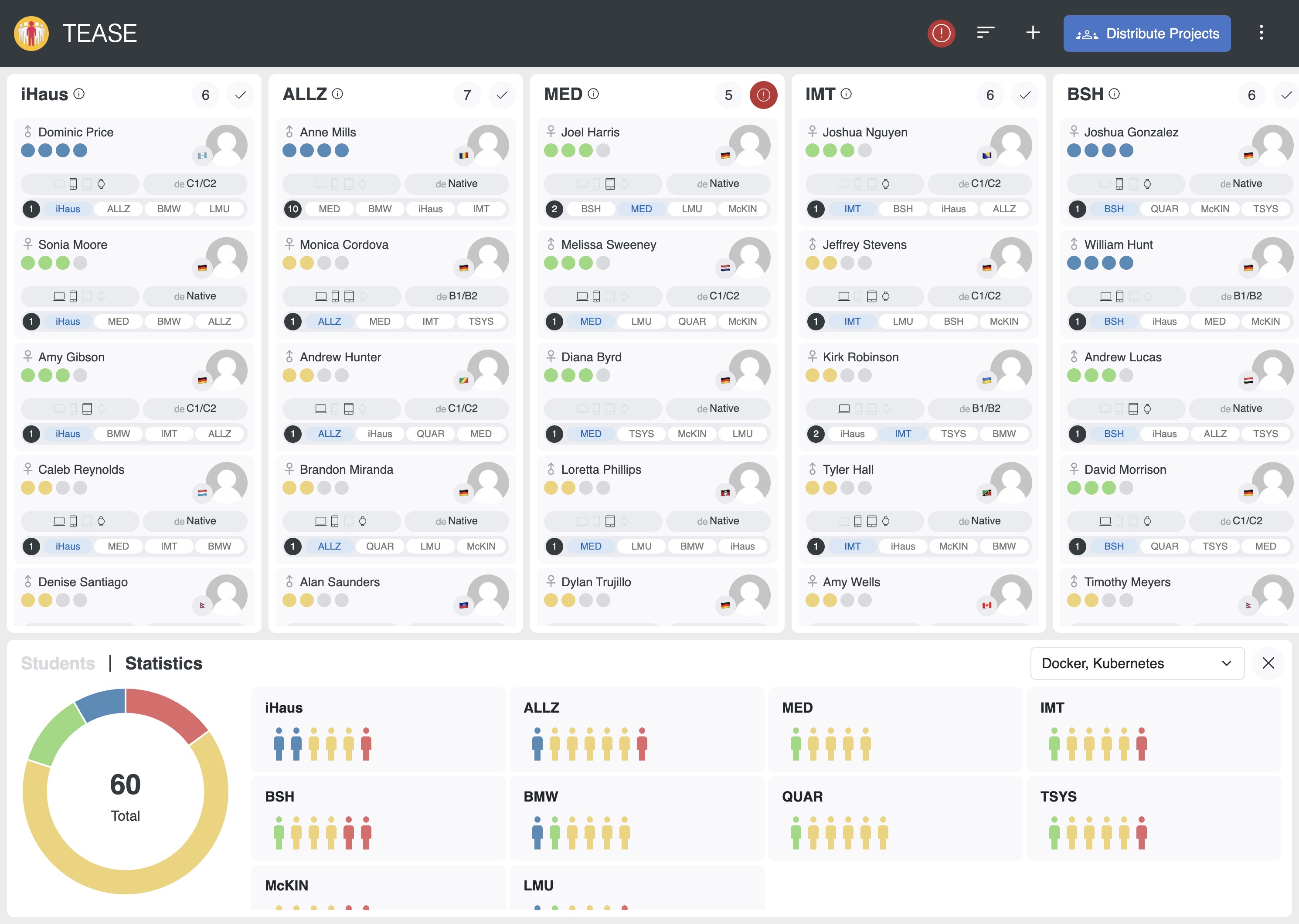
Task: Click the info icon beside MED title
Action: pyautogui.click(x=593, y=94)
